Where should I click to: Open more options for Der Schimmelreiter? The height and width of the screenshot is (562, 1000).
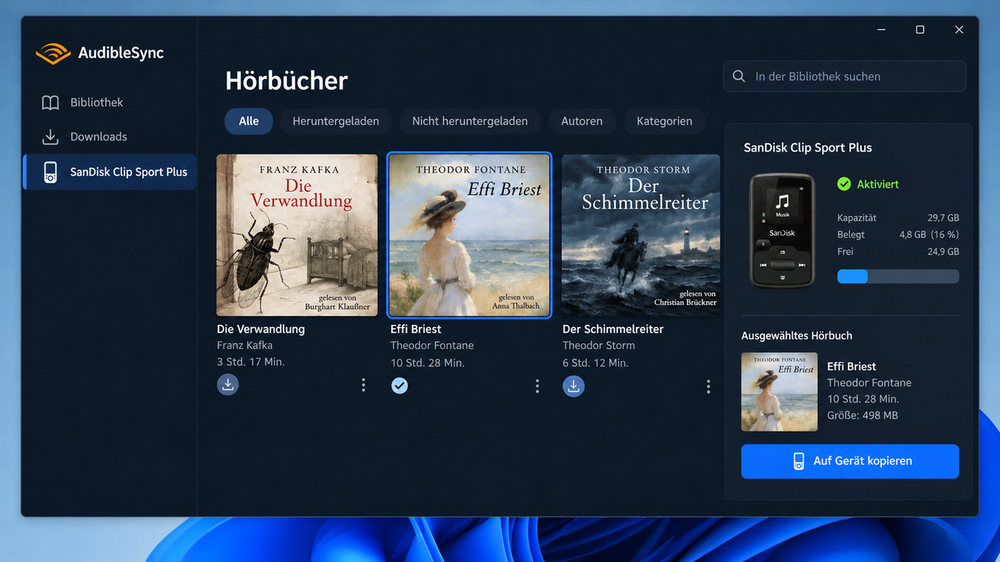pyautogui.click(x=708, y=387)
